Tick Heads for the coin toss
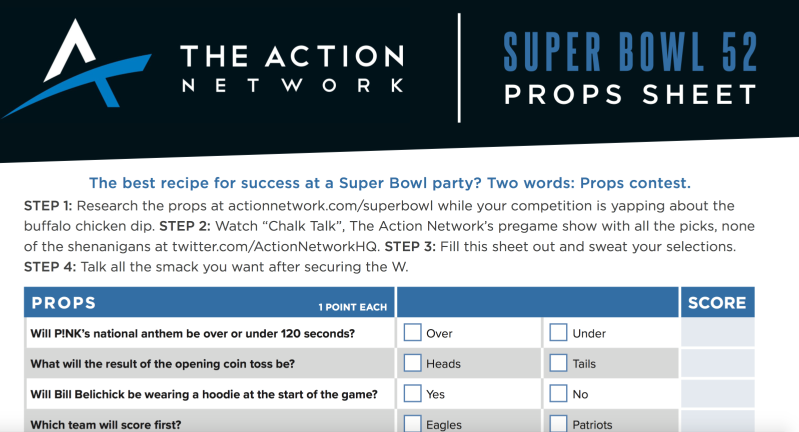 pos(412,363)
